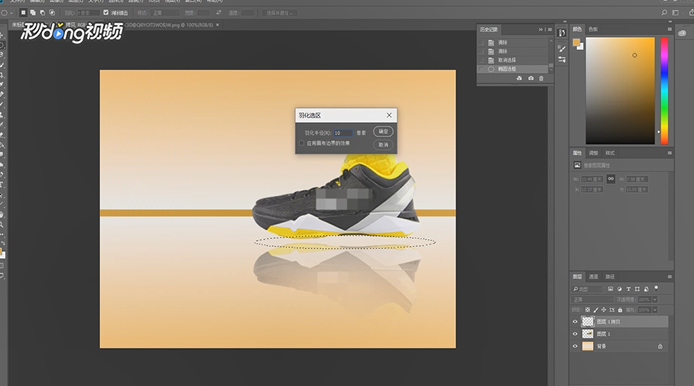Open the History panel dock icon
694x386 pixels.
coord(562,33)
